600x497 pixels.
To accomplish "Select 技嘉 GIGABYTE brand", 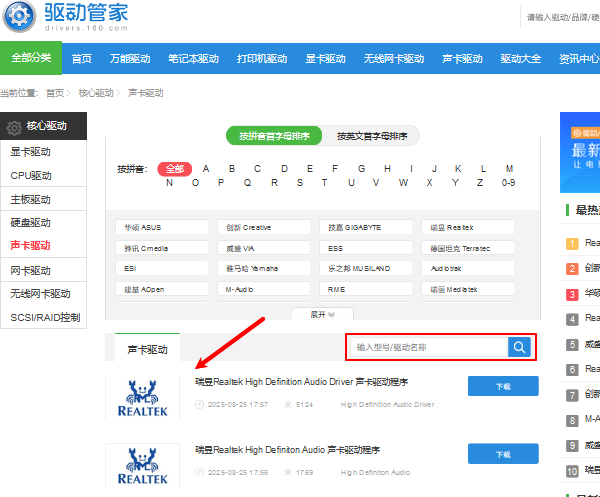I will tap(366, 227).
